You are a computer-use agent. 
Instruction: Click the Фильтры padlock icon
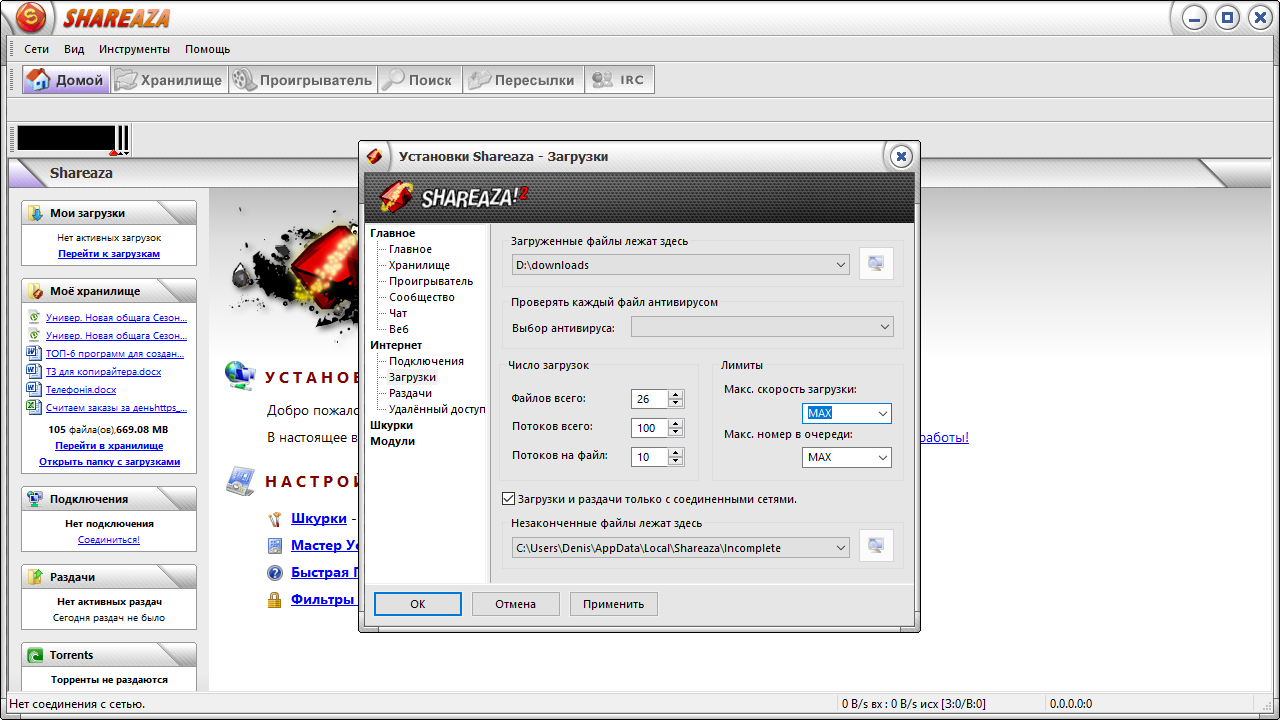[x=274, y=600]
